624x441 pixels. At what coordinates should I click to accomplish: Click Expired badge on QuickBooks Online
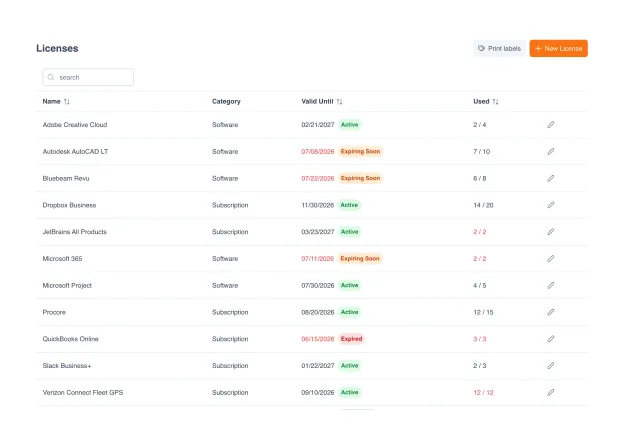(x=351, y=339)
